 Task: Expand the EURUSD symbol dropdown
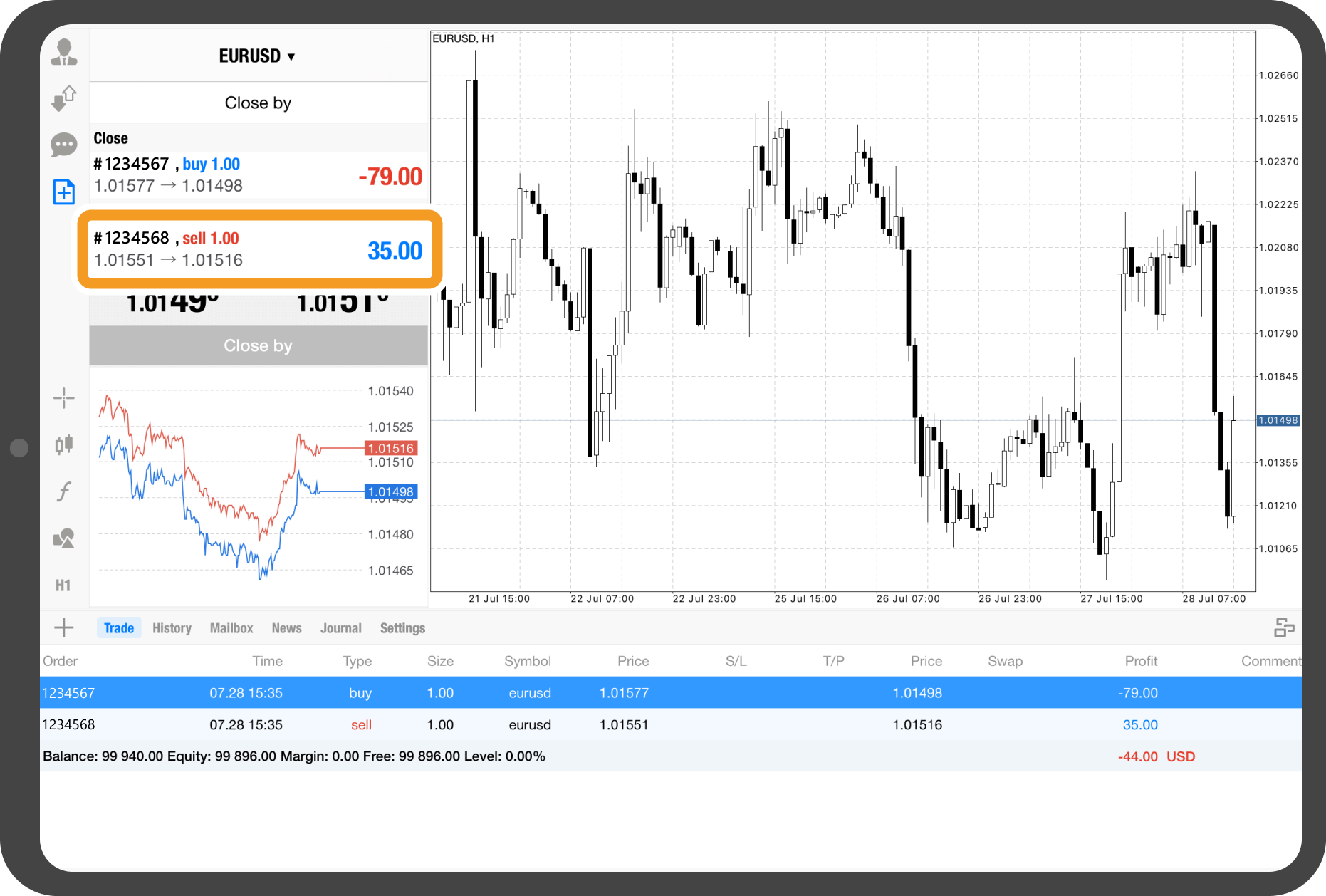257,56
